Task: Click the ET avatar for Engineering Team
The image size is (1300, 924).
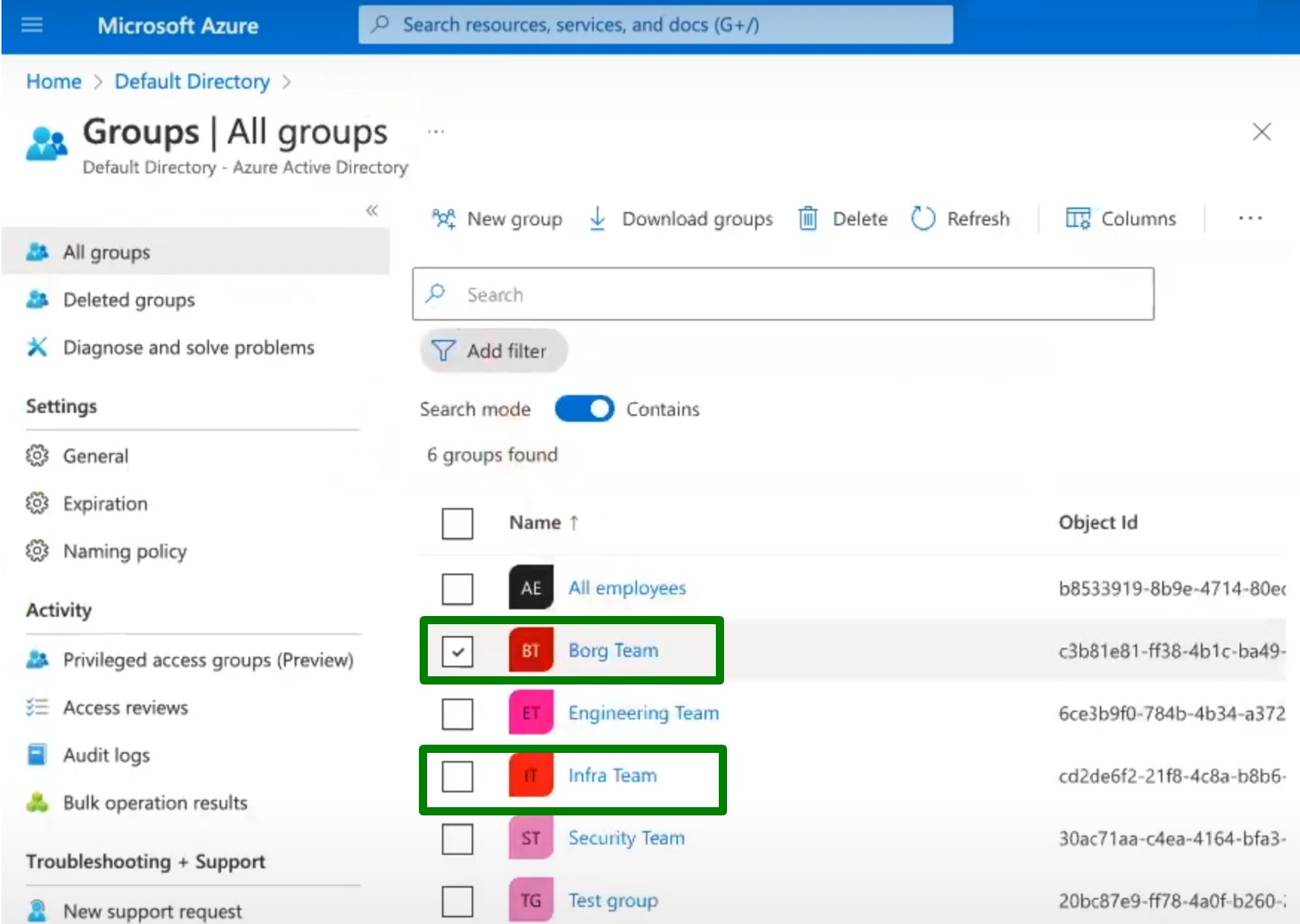Action: click(531, 713)
